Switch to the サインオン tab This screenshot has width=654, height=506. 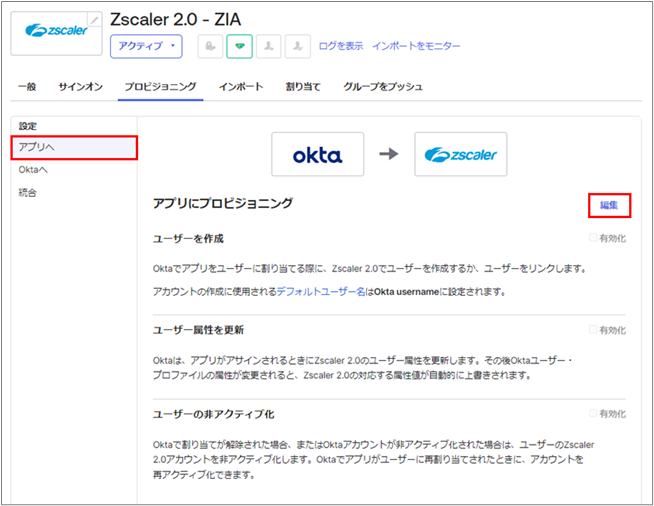[80, 87]
